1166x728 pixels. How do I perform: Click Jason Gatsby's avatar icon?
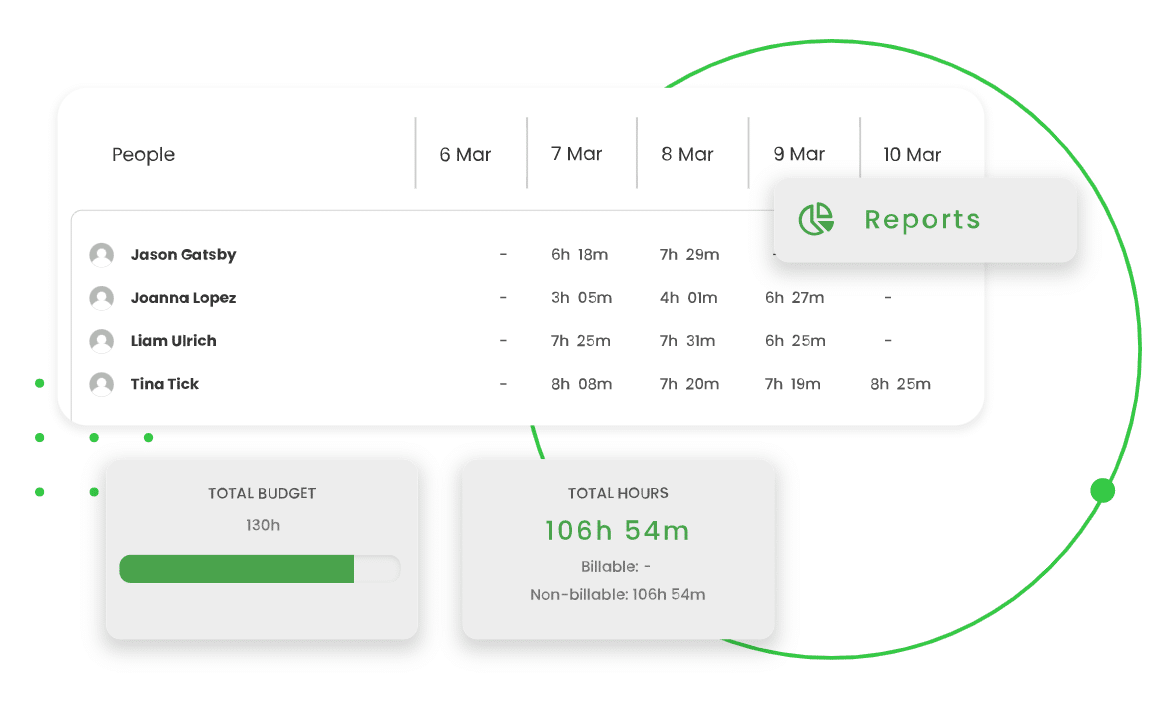pos(101,254)
